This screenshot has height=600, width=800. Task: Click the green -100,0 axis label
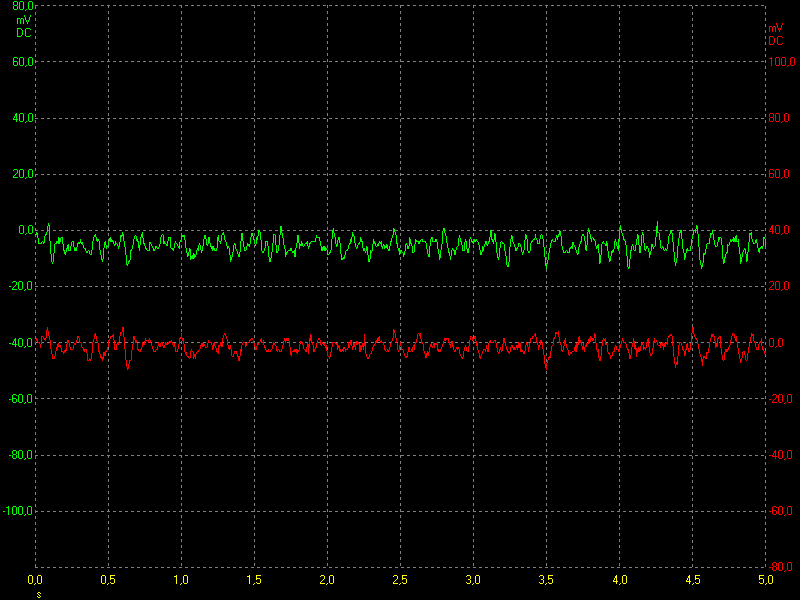click(x=19, y=511)
